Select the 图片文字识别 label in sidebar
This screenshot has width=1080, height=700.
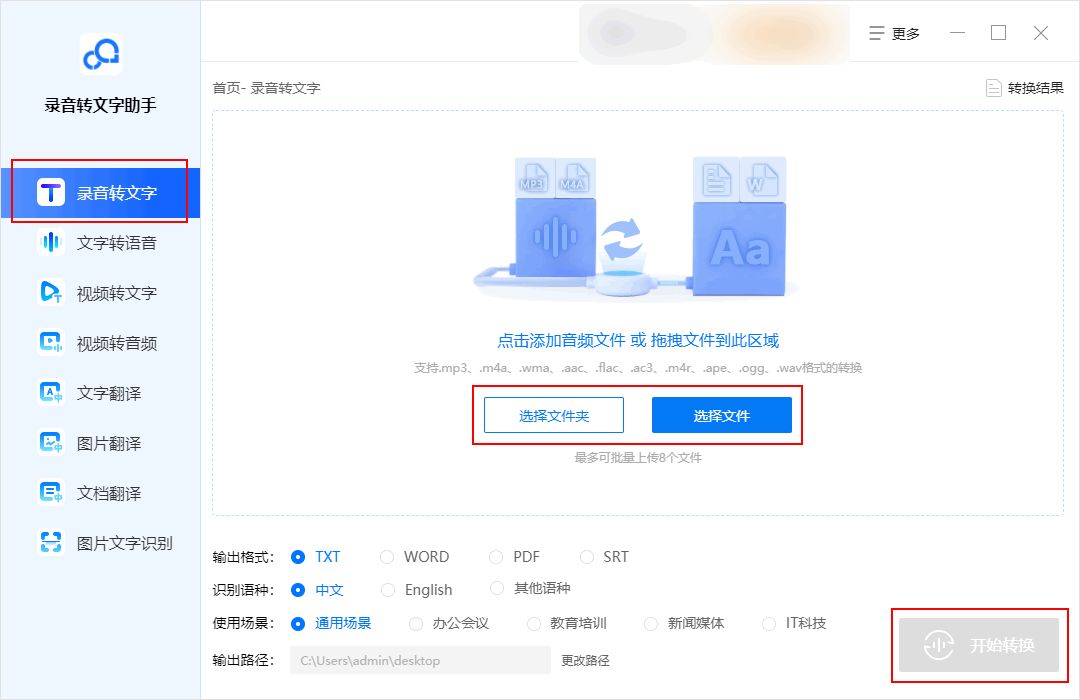point(125,544)
